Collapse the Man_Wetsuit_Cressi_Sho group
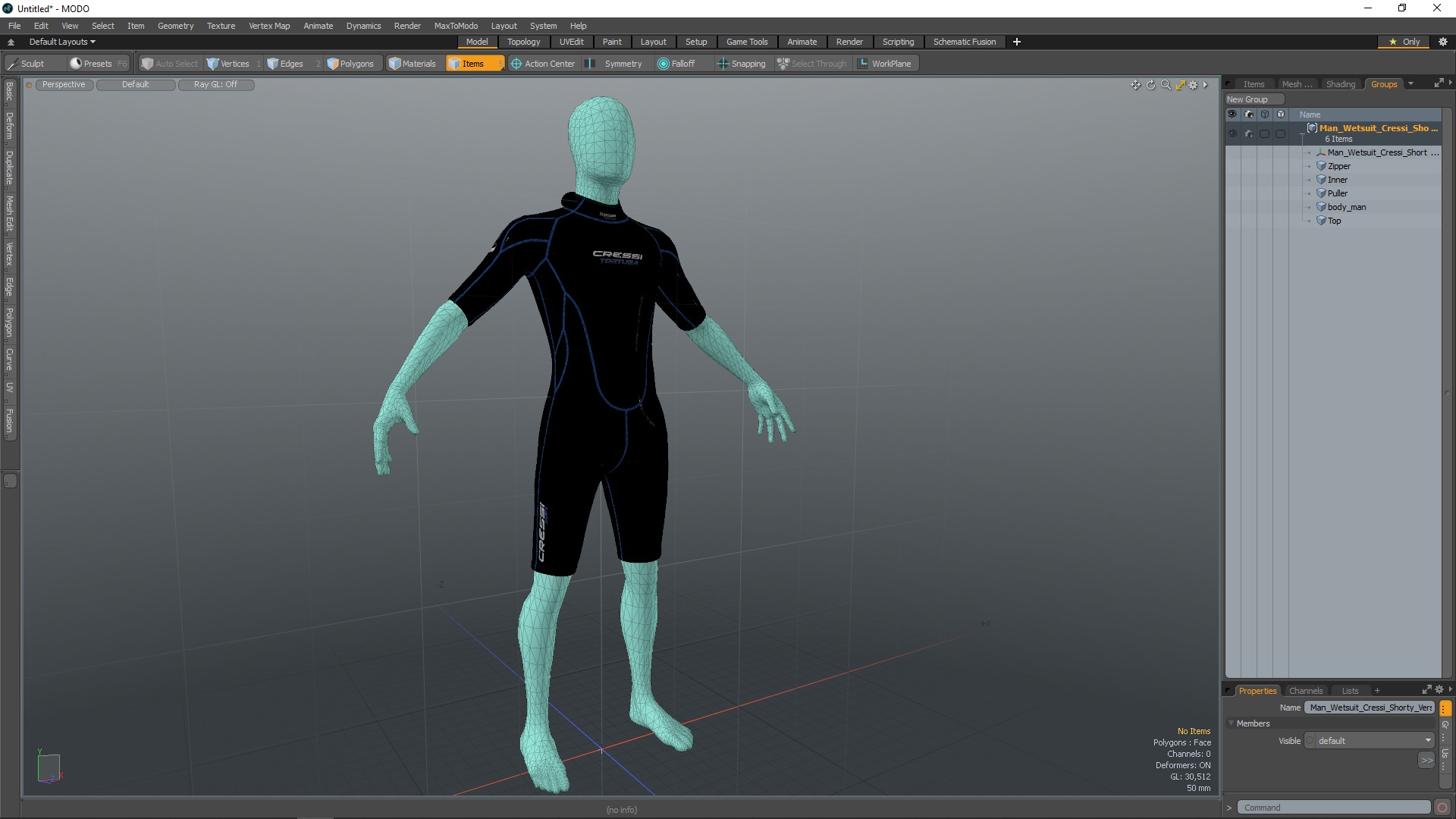This screenshot has width=1456, height=819. point(1302,134)
